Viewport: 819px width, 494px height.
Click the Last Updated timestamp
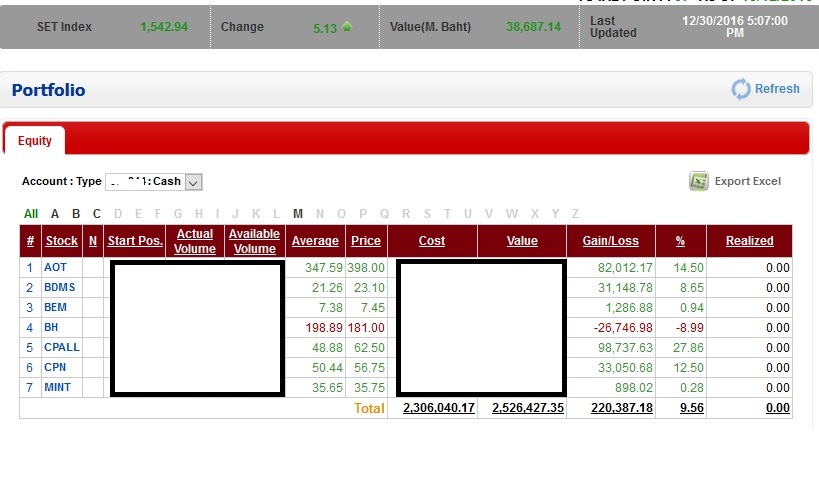734,27
